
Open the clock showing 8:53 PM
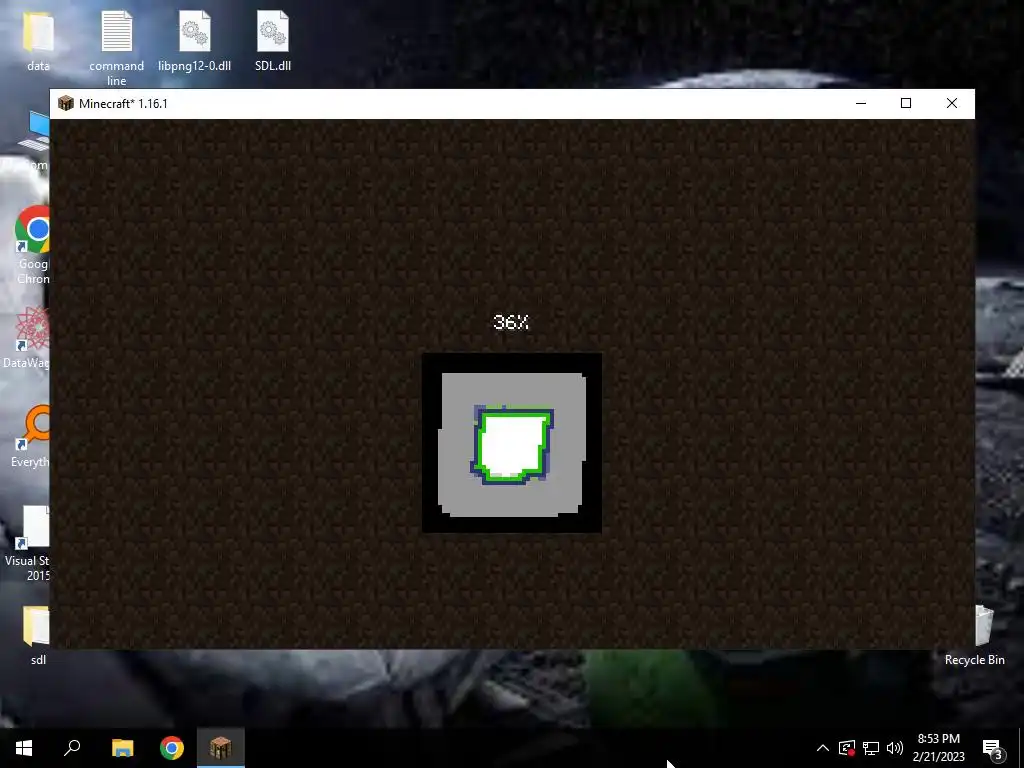click(x=938, y=748)
